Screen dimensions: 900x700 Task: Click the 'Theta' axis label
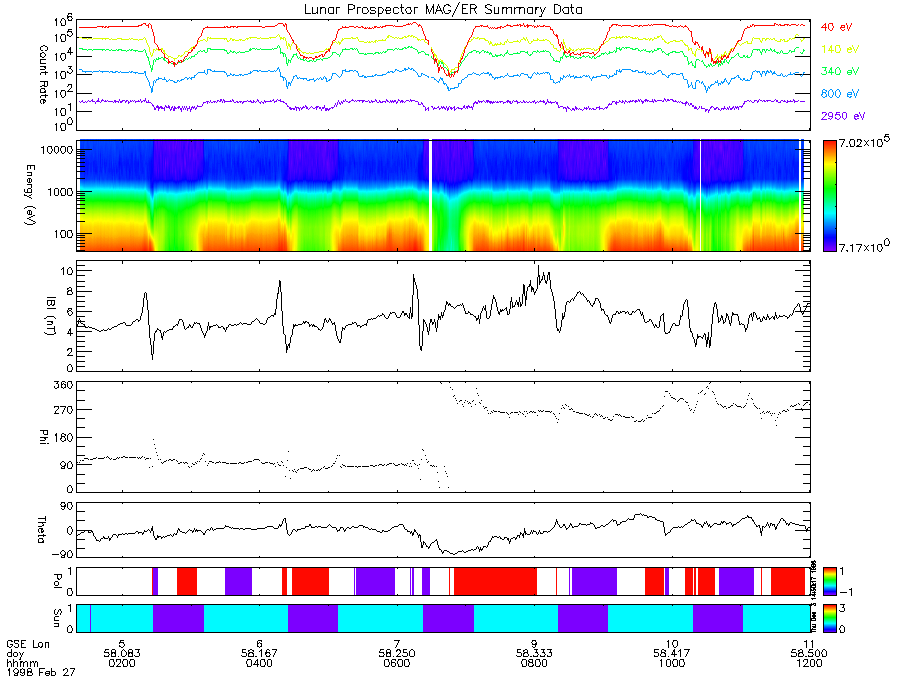click(x=41, y=529)
